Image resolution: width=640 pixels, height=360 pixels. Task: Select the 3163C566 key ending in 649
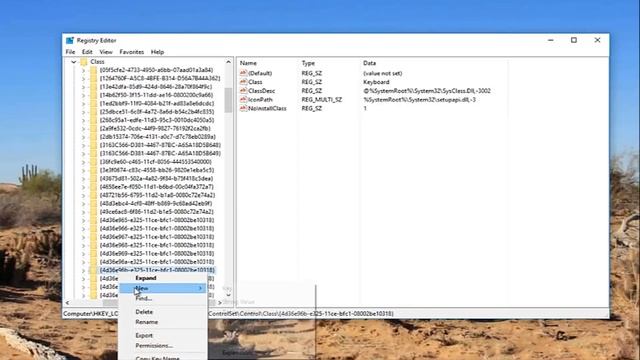(x=160, y=153)
